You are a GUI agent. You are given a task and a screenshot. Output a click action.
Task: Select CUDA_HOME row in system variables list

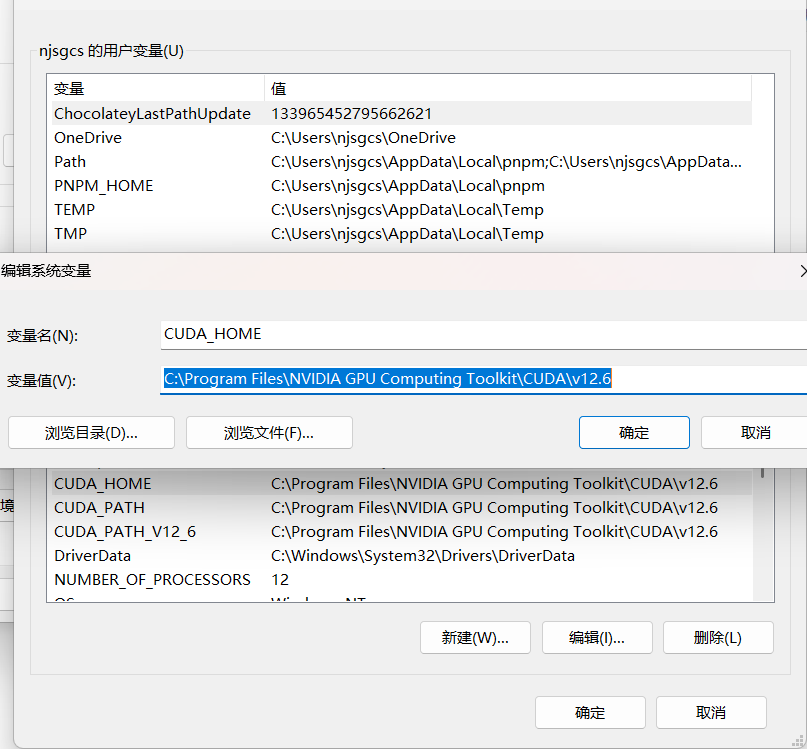point(401,484)
